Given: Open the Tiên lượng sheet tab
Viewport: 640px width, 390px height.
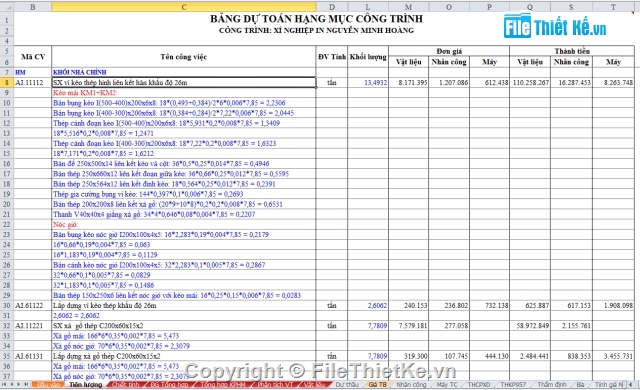Looking at the screenshot, I should tap(85, 384).
